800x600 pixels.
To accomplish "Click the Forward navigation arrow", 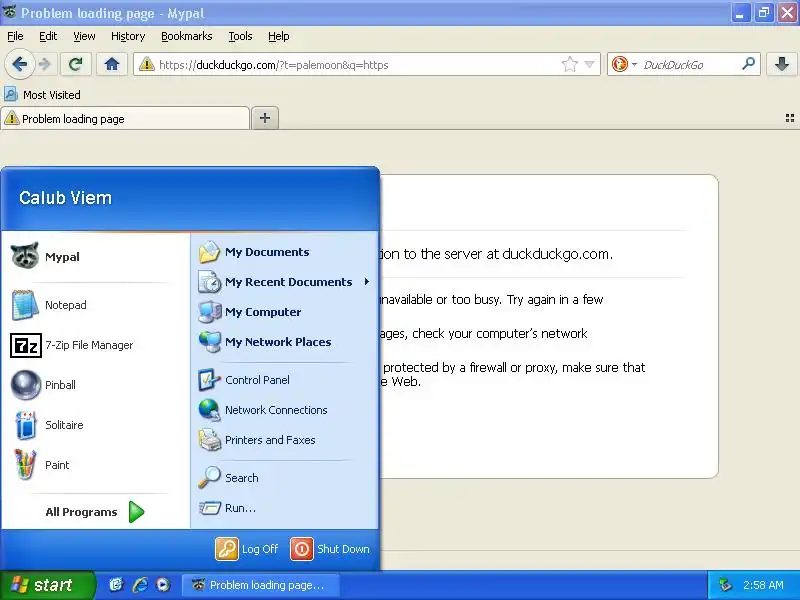I will (x=45, y=64).
